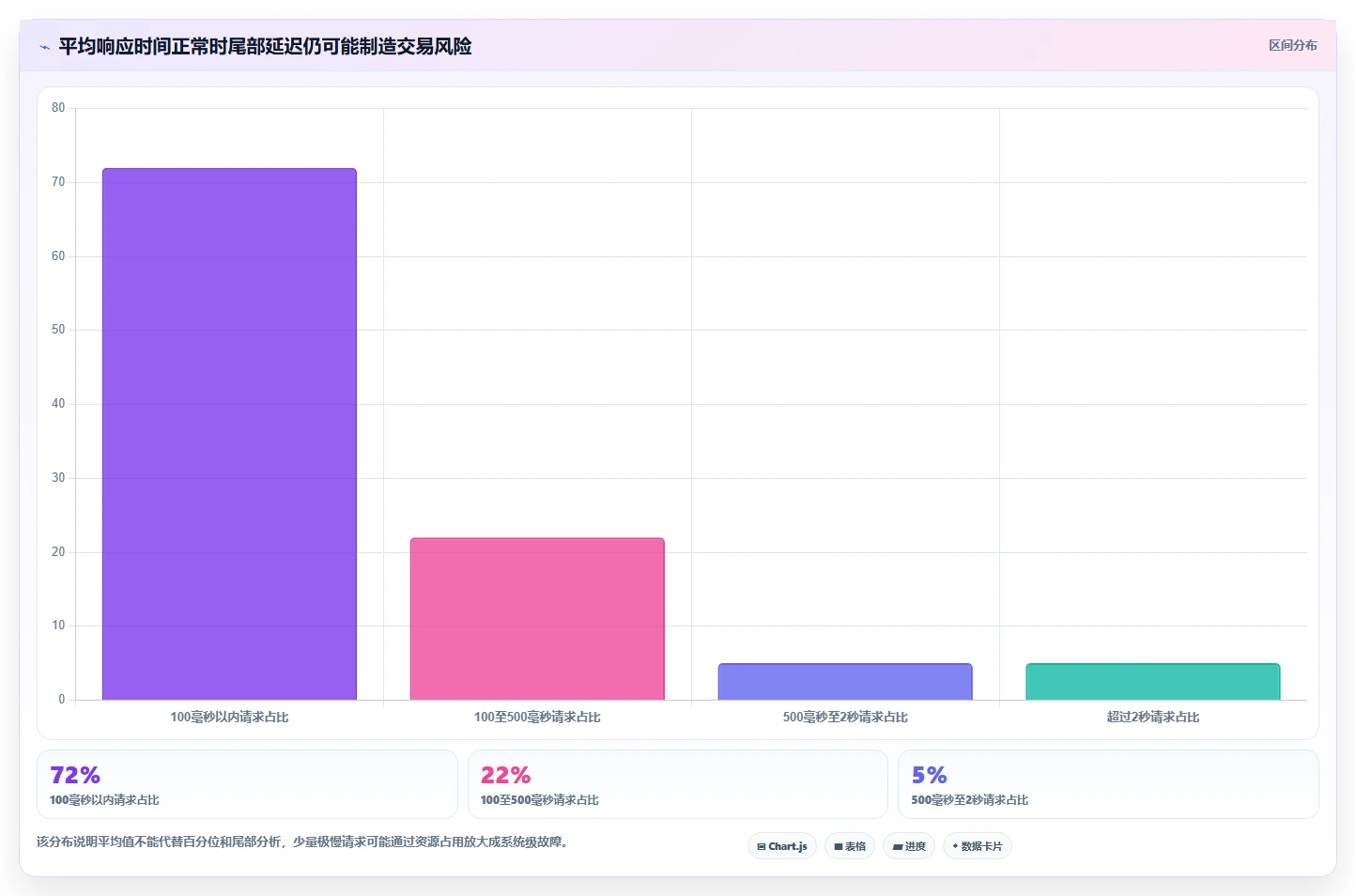1356x896 pixels.
Task: Open the 72% stat card
Action: (x=247, y=784)
